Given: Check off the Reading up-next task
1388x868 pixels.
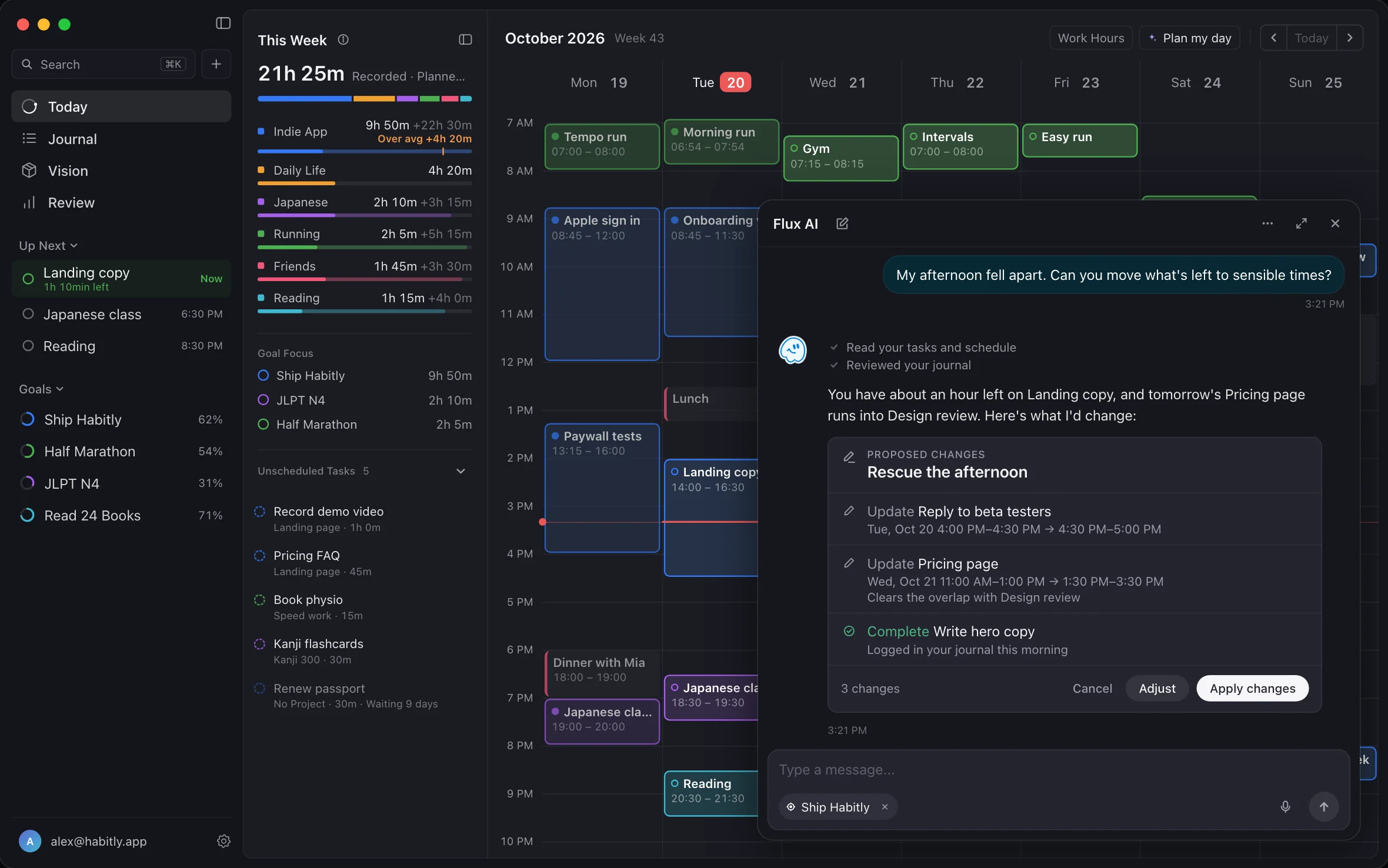Looking at the screenshot, I should [28, 346].
